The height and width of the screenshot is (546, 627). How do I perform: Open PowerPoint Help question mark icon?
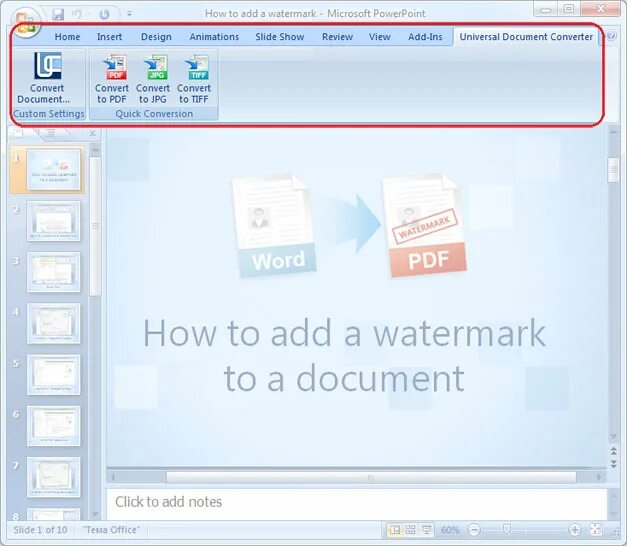point(611,36)
